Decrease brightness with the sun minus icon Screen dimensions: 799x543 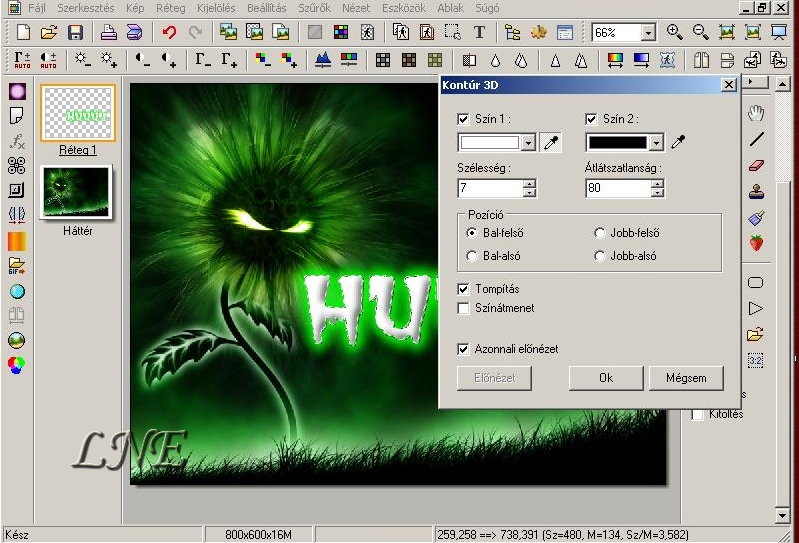82,60
